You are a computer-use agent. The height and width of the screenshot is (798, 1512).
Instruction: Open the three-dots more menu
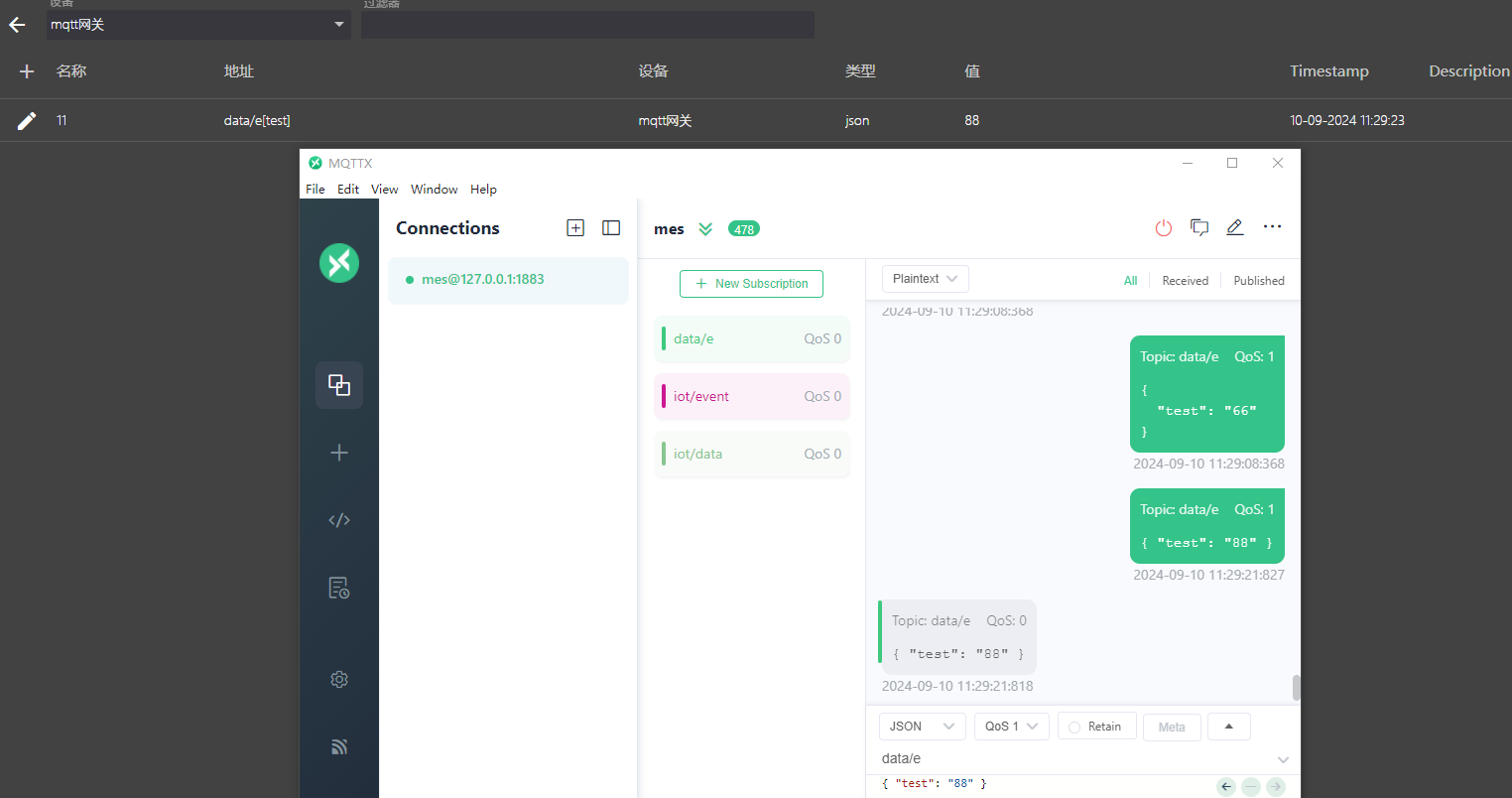click(1272, 227)
